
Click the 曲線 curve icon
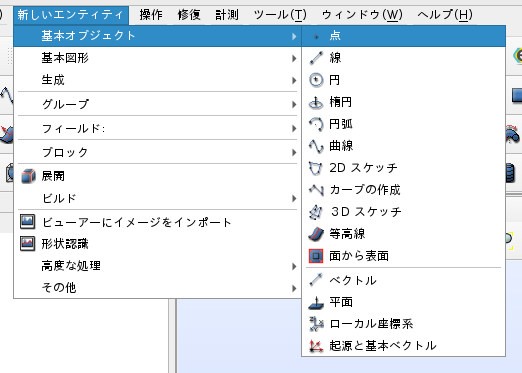pyautogui.click(x=316, y=146)
